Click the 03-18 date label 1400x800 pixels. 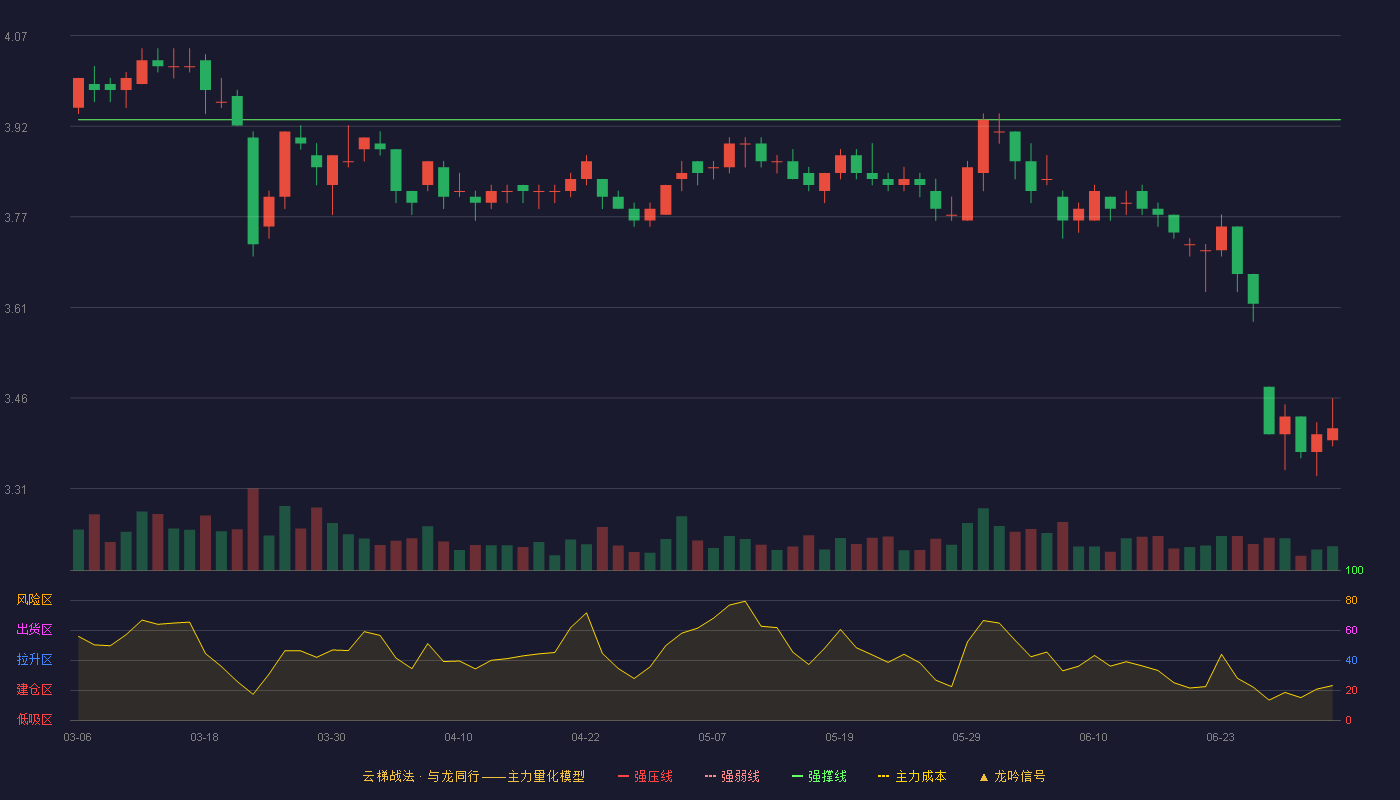click(204, 737)
